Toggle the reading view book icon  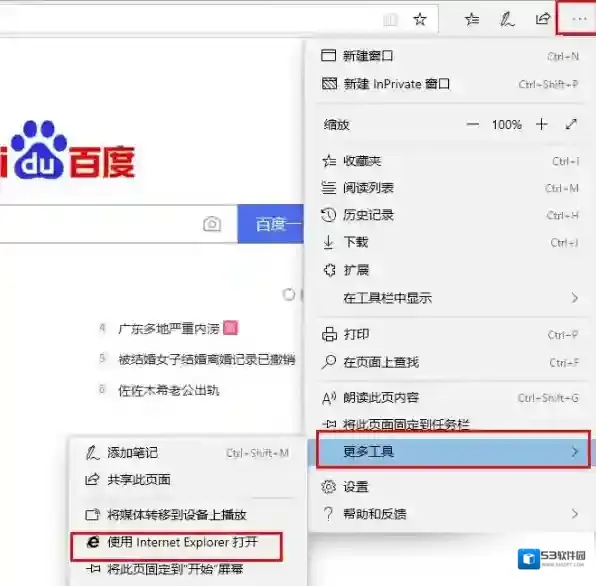(x=390, y=20)
